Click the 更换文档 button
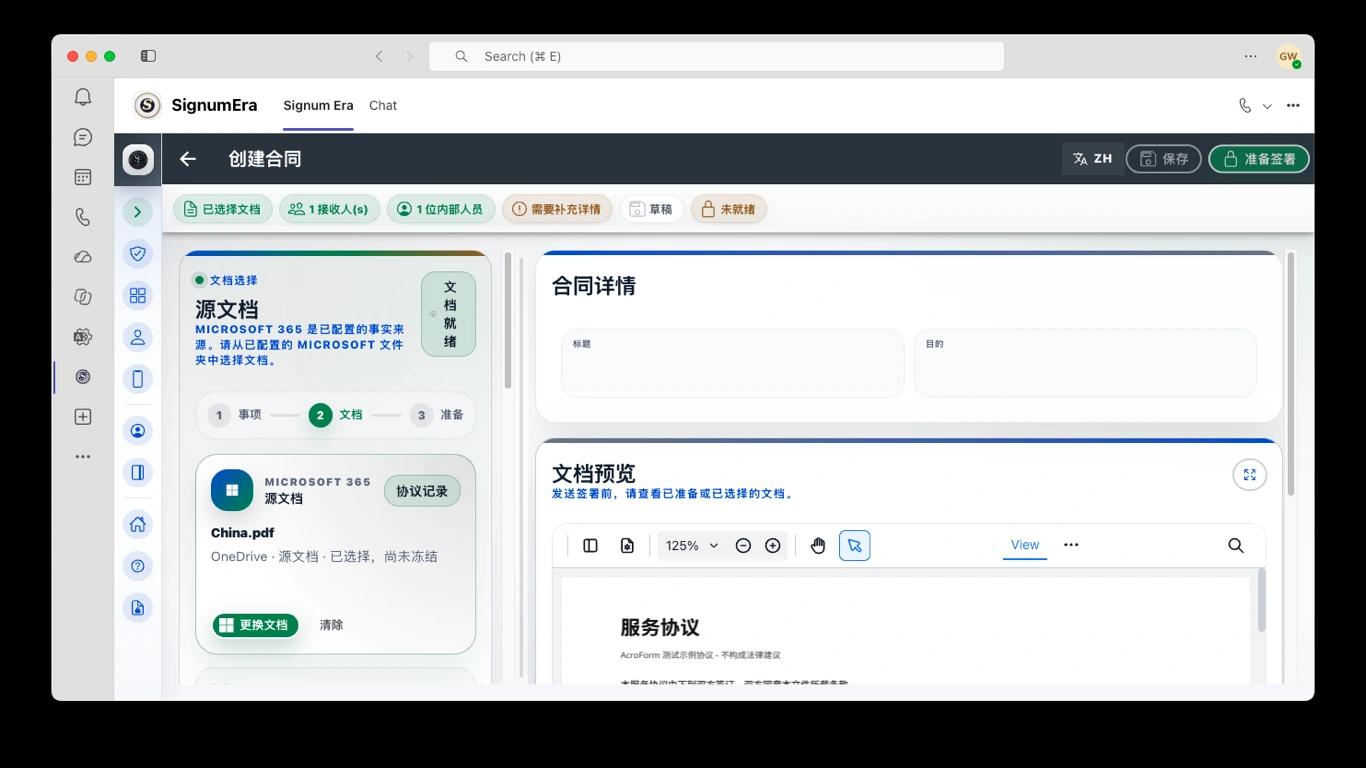The height and width of the screenshot is (768, 1366). [255, 625]
